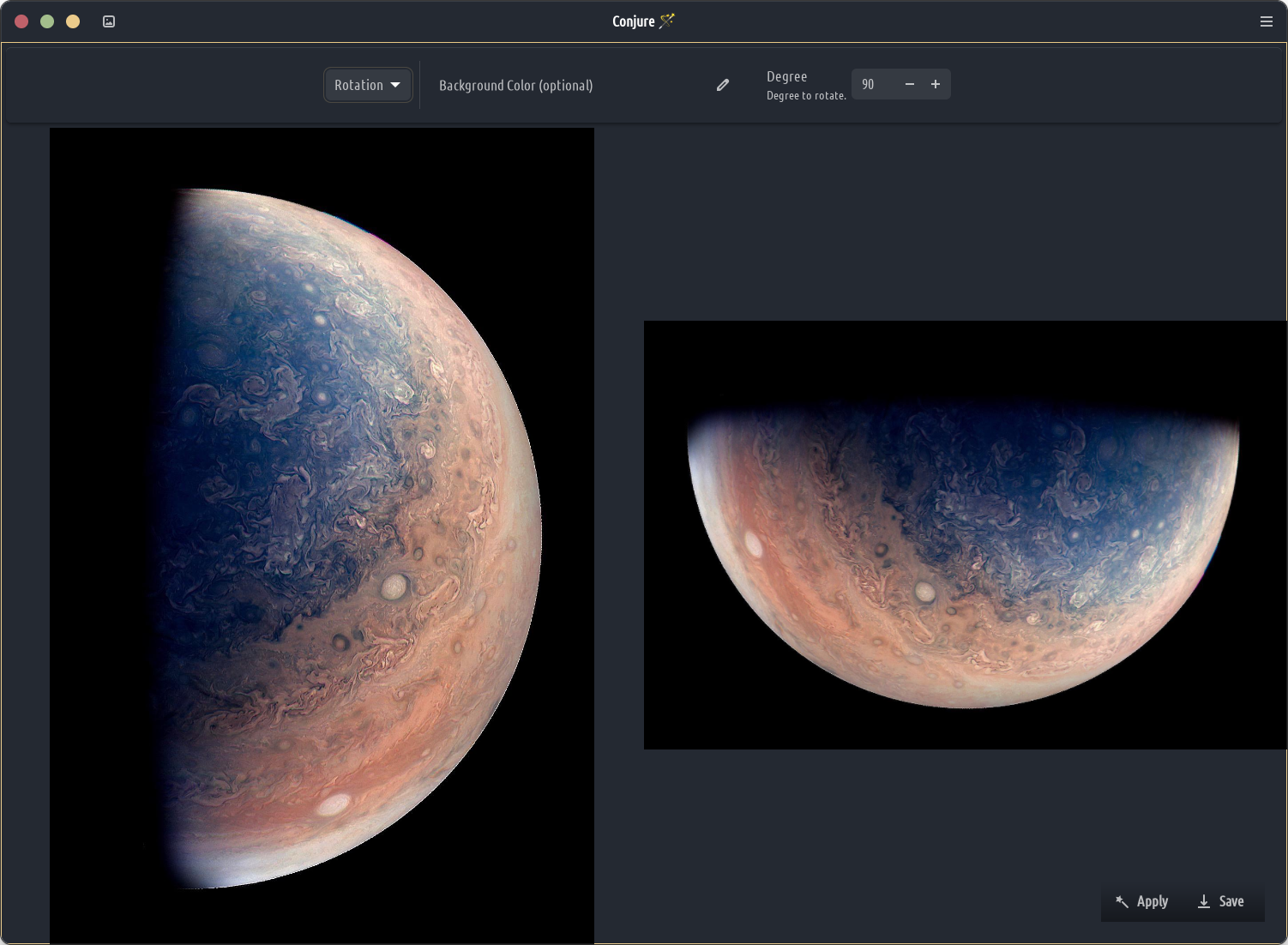
Task: Click the small triangle arrow next to Rotation
Action: tap(395, 85)
